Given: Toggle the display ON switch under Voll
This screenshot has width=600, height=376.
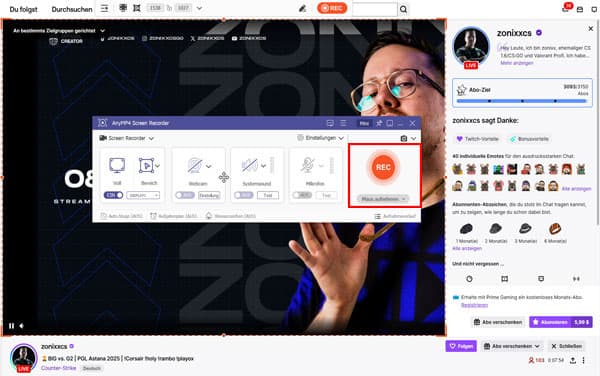Looking at the screenshot, I should 113,195.
